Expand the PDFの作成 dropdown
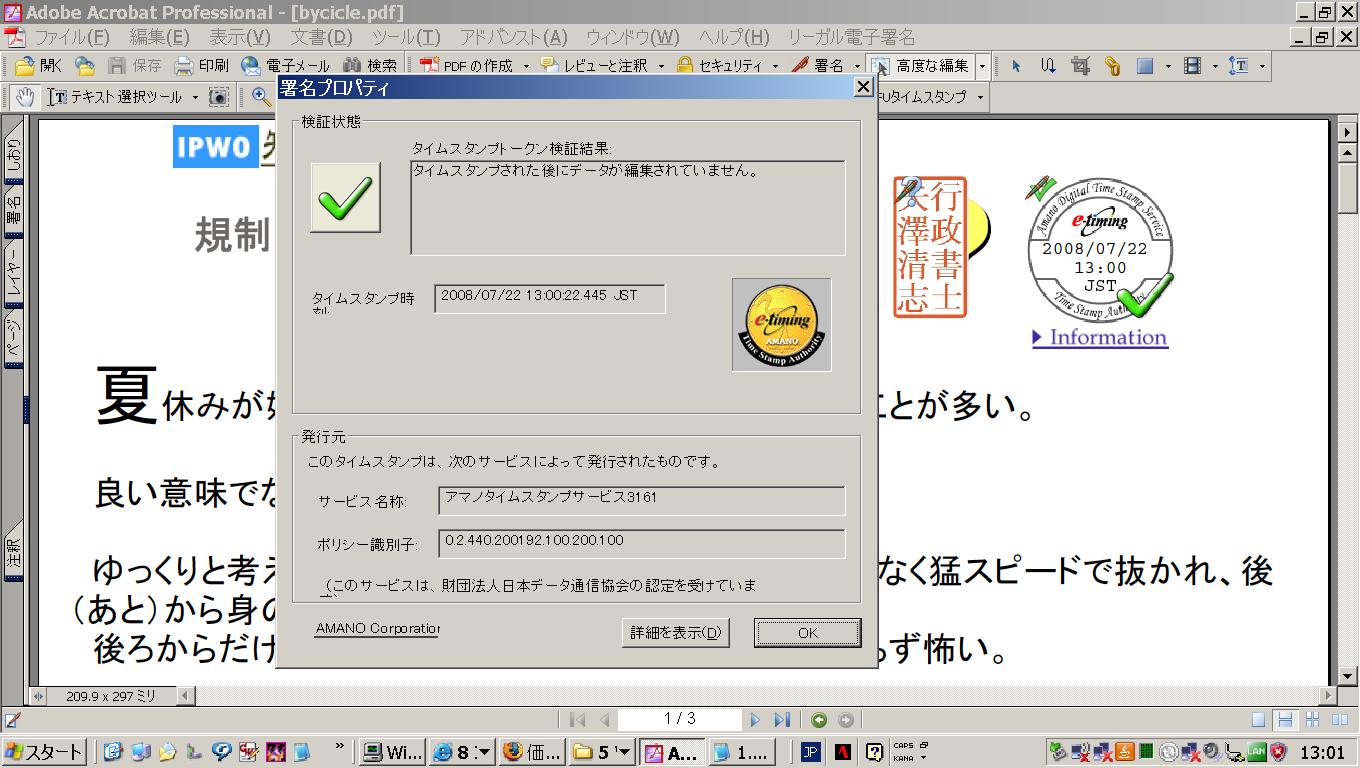 coord(525,66)
